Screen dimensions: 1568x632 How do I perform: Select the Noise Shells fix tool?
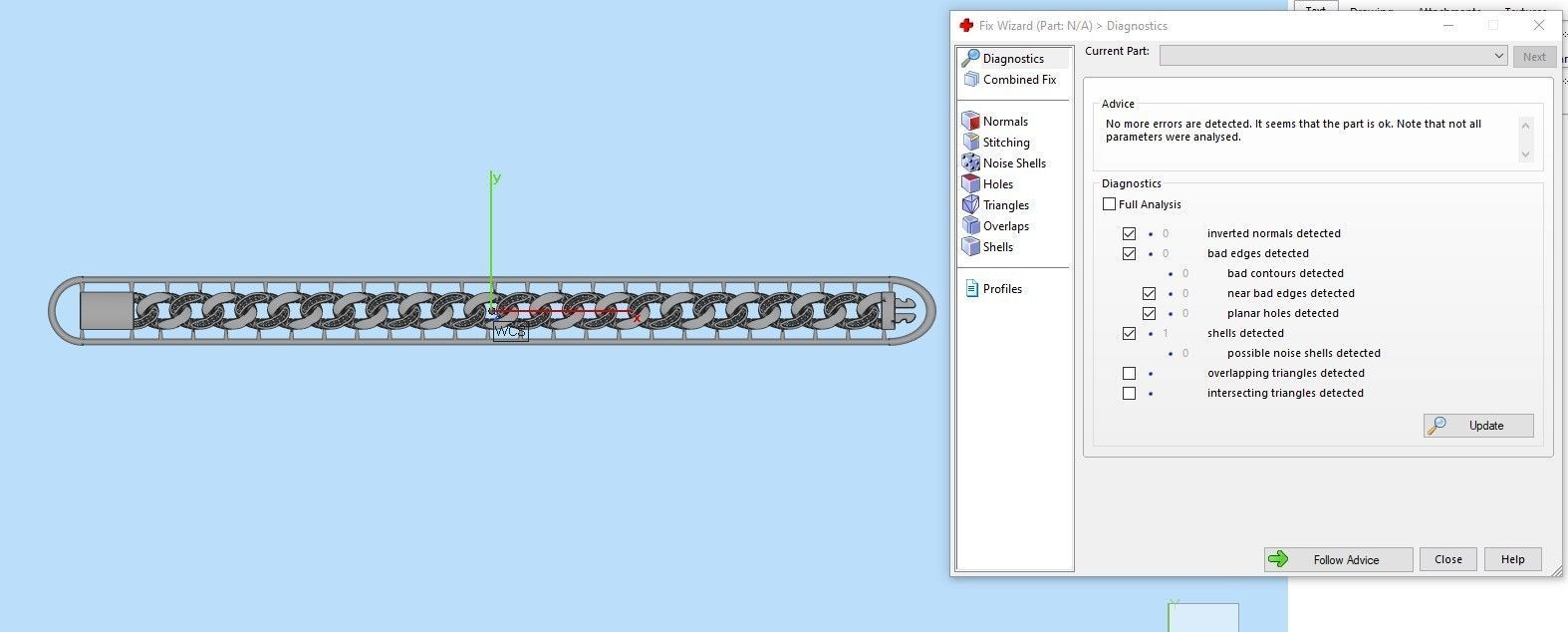pos(1004,163)
